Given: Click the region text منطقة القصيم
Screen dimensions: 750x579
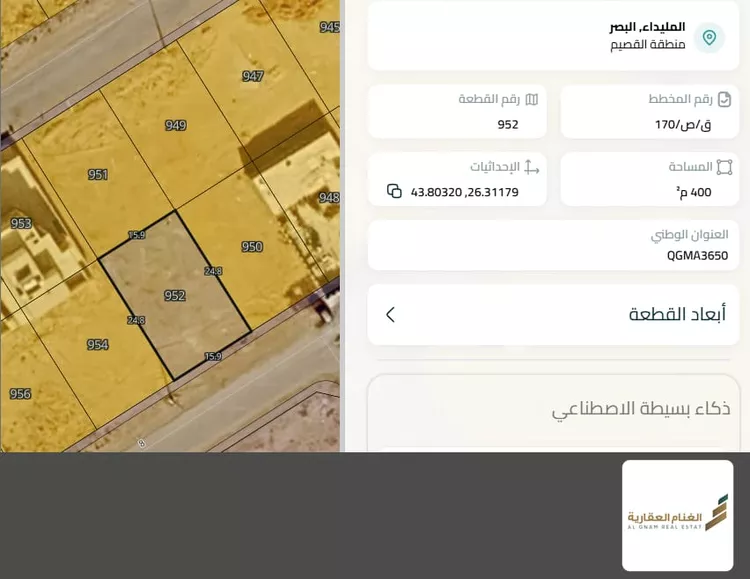Looking at the screenshot, I should pyautogui.click(x=648, y=45).
